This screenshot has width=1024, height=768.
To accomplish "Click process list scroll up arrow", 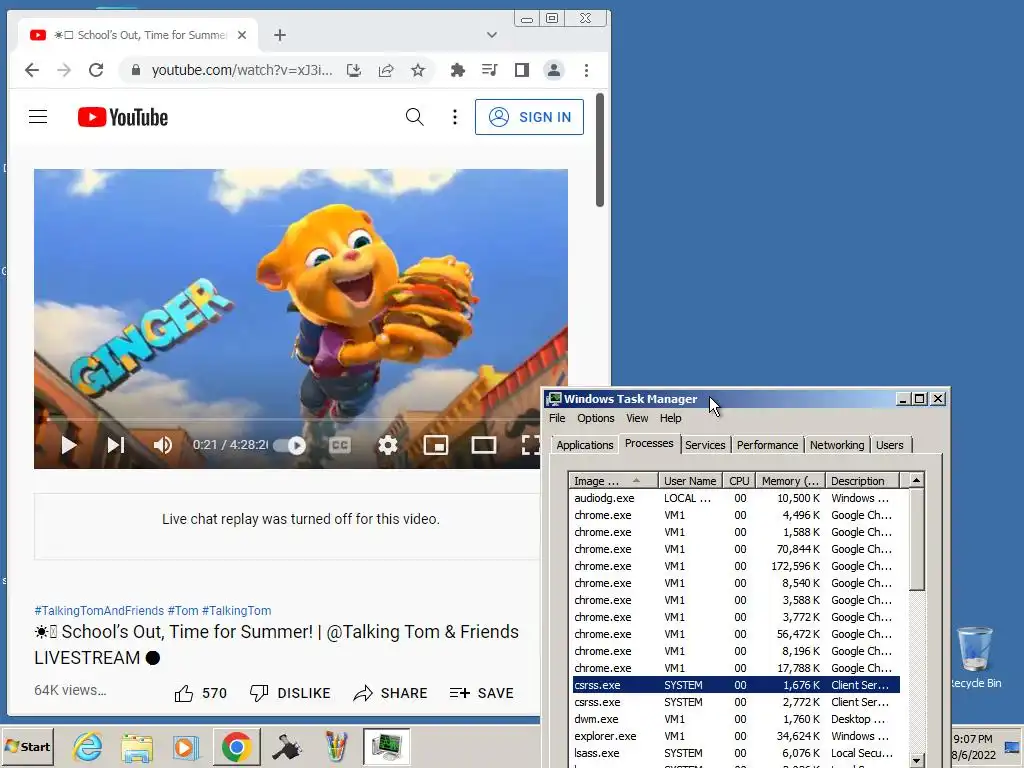I will coord(917,481).
